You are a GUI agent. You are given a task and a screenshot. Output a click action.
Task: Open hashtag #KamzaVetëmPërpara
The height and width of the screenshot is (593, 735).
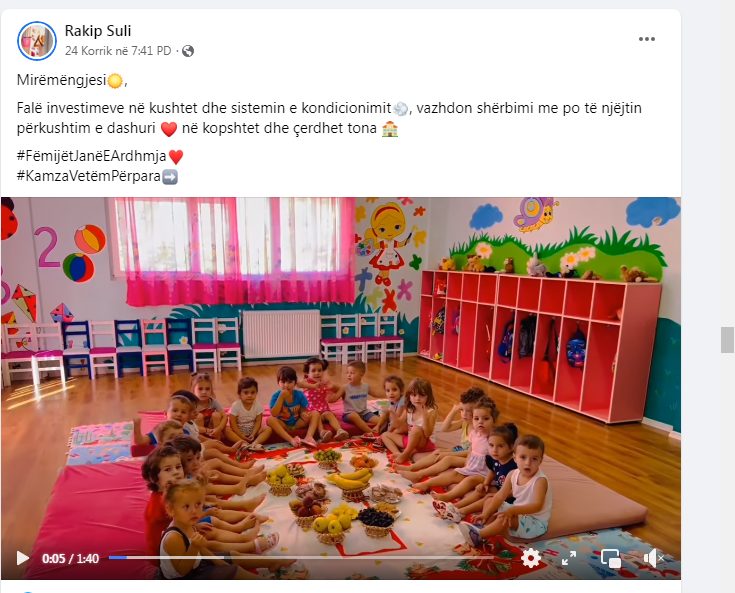pos(89,176)
